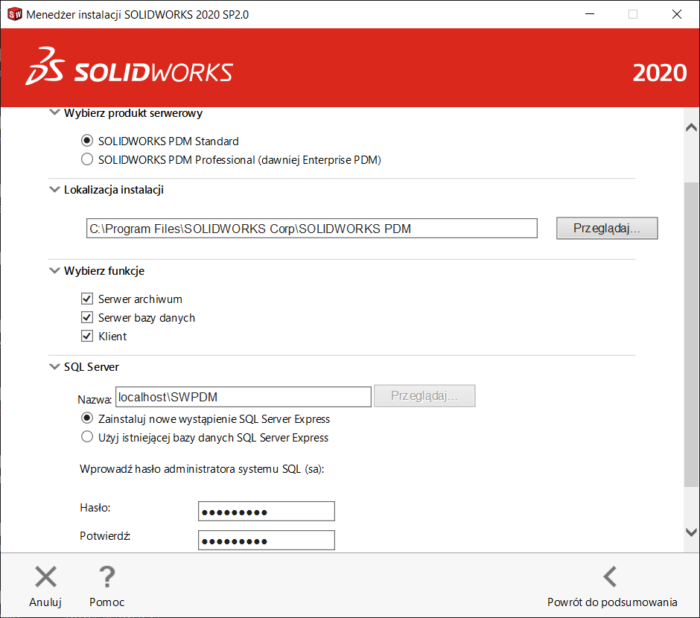Viewport: 700px width, 618px height.
Task: Click scrollbar up arrow
Action: pos(691,128)
